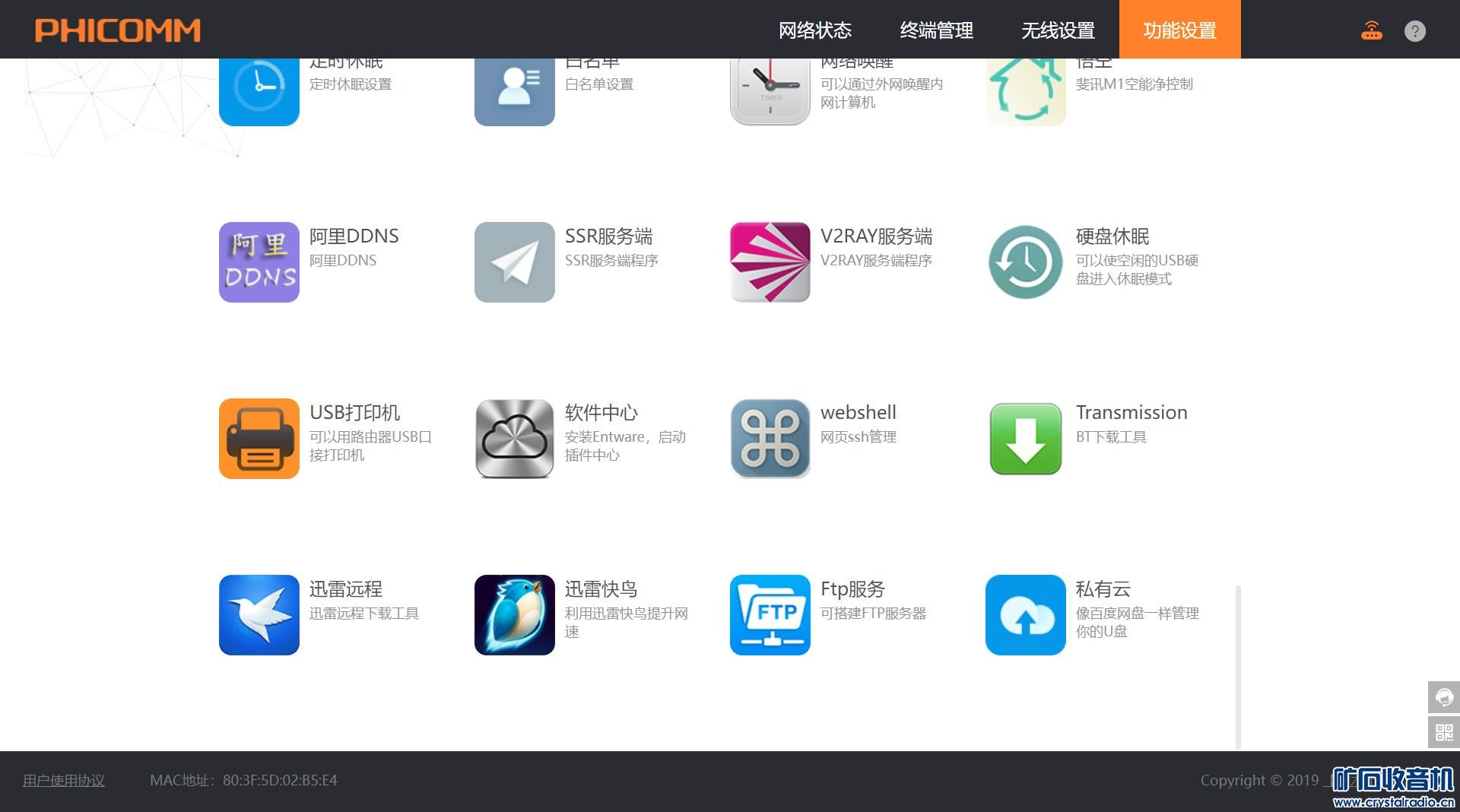Image resolution: width=1460 pixels, height=812 pixels.
Task: Click the USB打印机 title text
Action: click(x=355, y=413)
